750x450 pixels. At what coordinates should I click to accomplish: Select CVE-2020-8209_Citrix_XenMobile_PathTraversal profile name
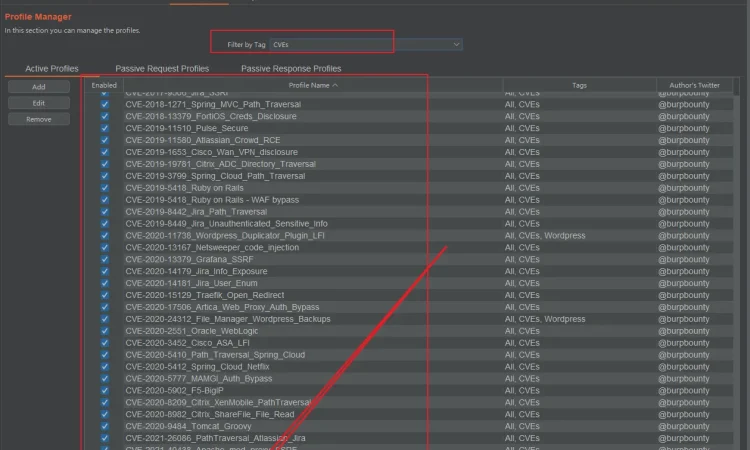[x=218, y=402]
